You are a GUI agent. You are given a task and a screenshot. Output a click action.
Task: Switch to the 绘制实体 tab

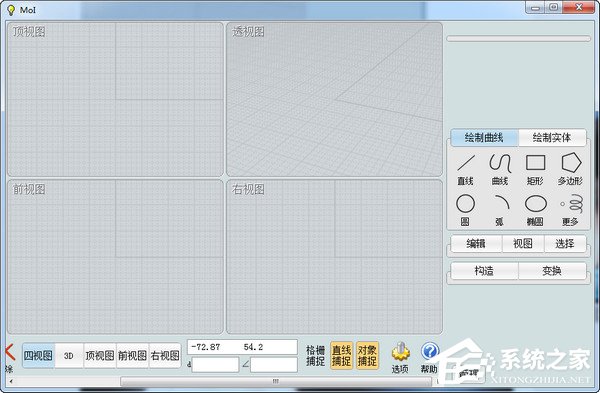click(x=552, y=137)
